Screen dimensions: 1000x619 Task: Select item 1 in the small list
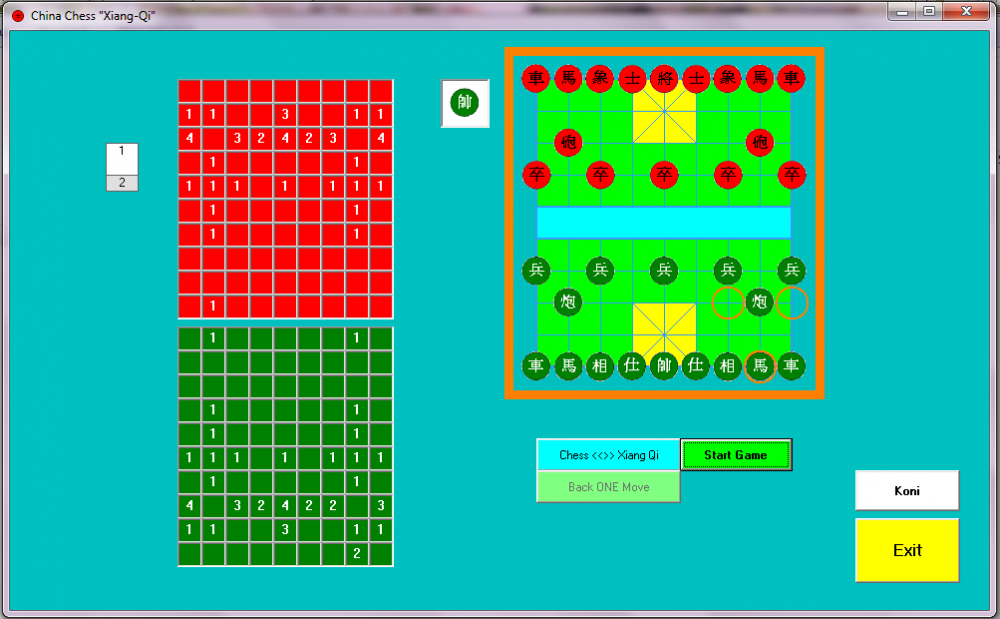pos(122,152)
